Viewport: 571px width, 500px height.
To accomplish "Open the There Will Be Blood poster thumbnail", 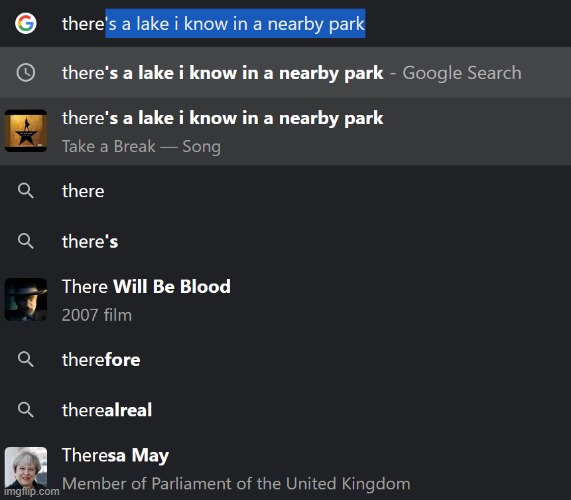I will 25,299.
